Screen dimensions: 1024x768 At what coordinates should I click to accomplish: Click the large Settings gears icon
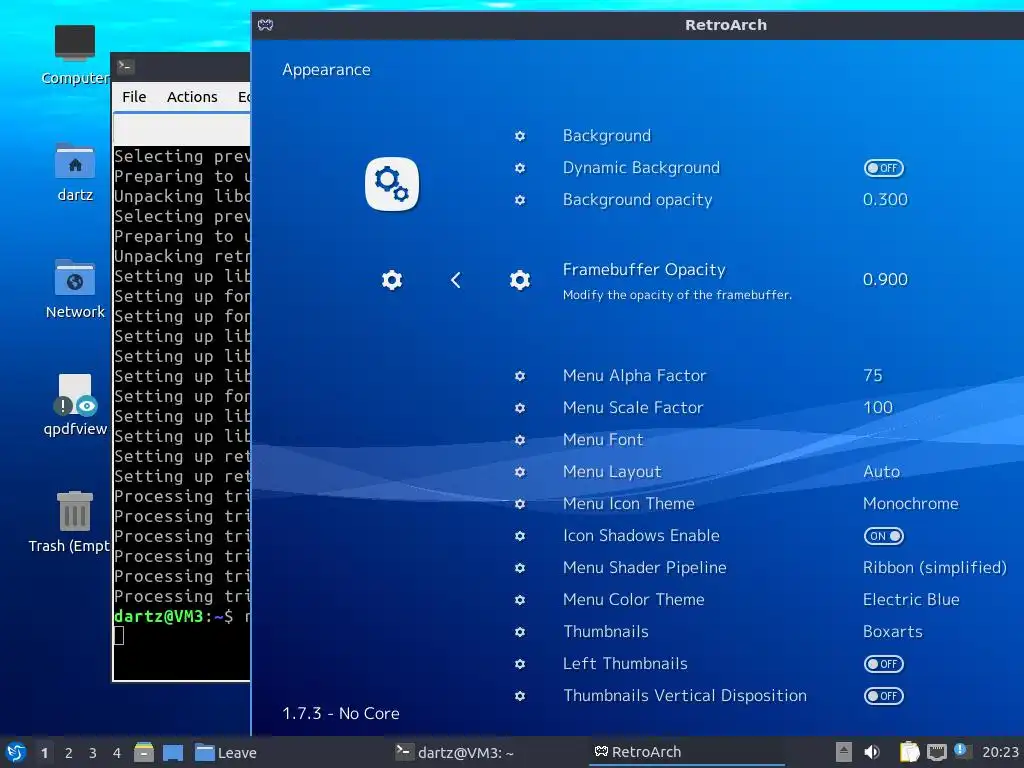[392, 184]
